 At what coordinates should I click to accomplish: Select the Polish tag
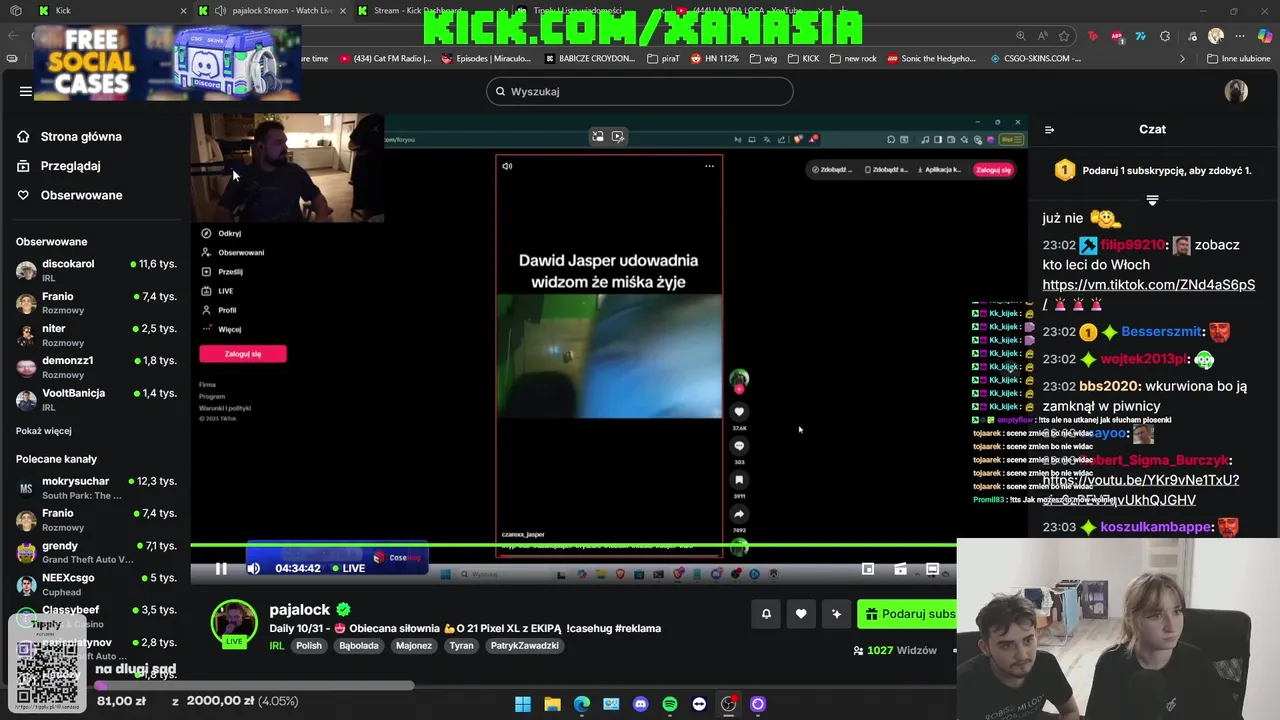(x=309, y=646)
